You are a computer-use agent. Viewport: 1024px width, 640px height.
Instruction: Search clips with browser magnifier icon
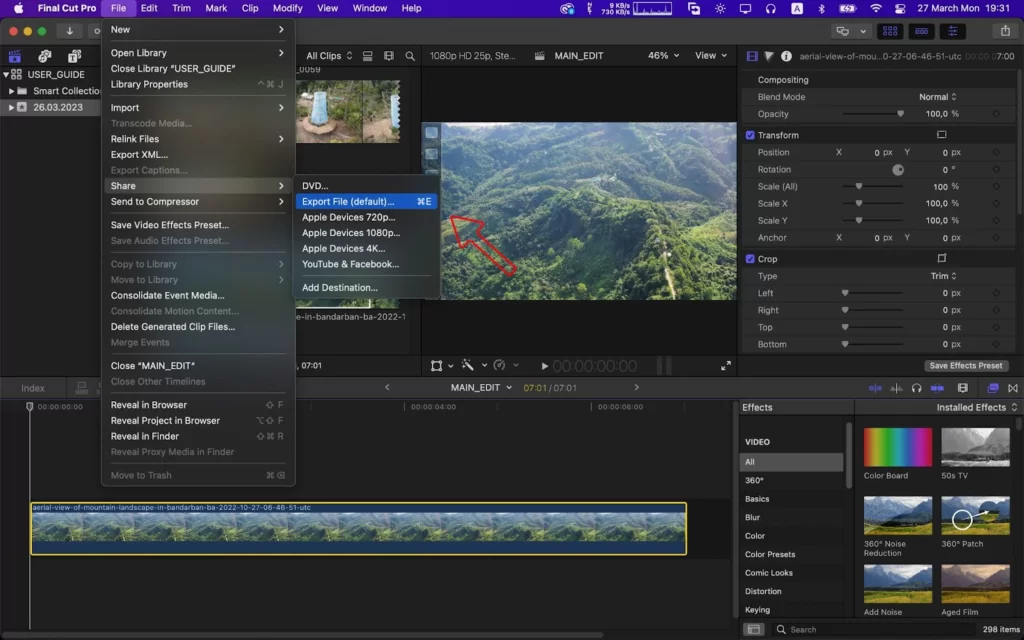point(409,56)
